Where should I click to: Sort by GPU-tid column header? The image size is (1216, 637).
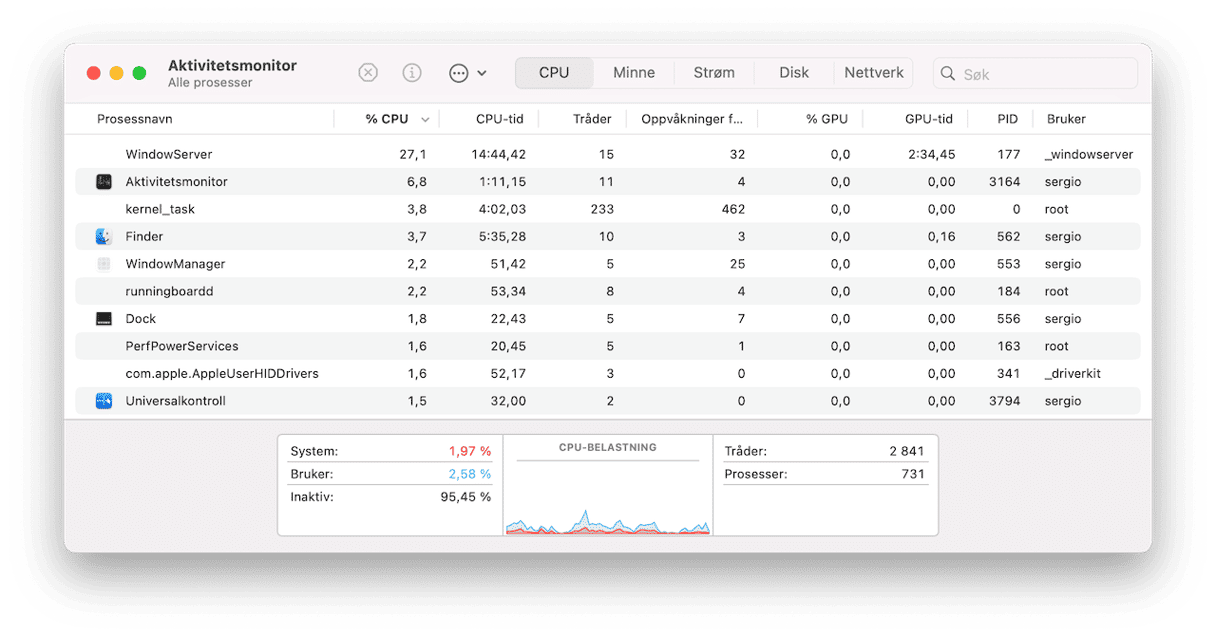coord(929,119)
